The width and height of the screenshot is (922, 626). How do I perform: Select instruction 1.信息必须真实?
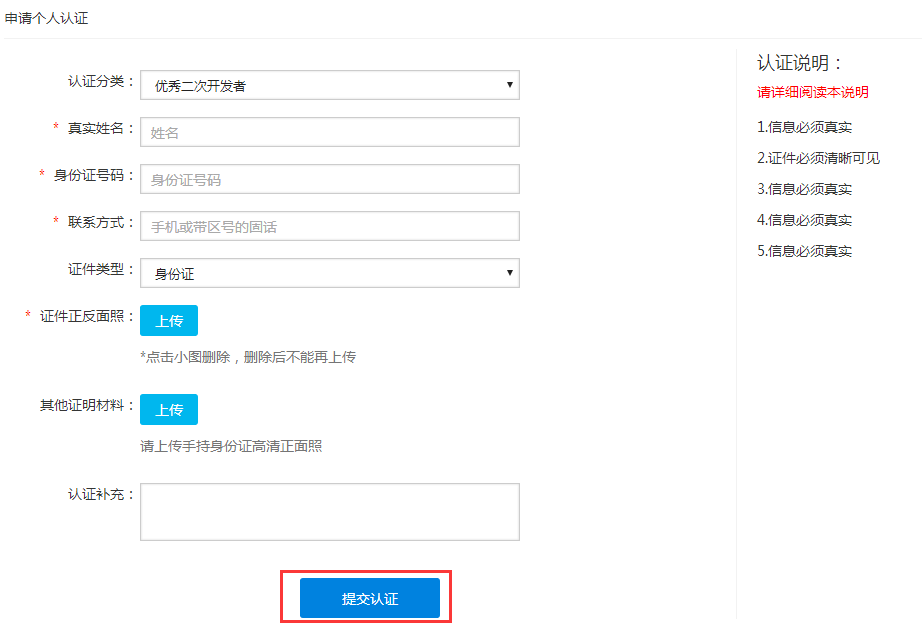pyautogui.click(x=804, y=127)
